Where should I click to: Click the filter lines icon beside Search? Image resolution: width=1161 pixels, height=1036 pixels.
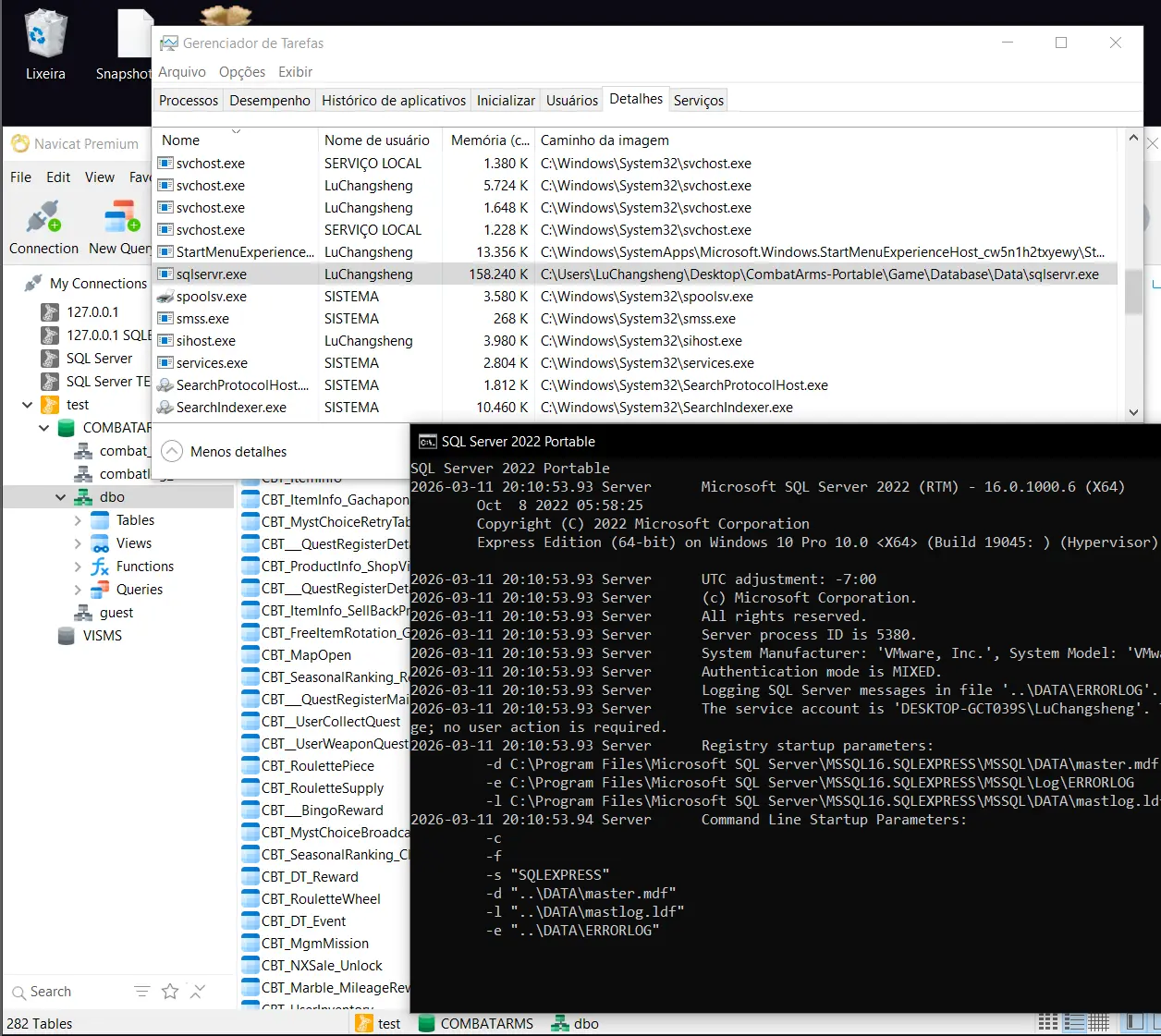point(141,992)
